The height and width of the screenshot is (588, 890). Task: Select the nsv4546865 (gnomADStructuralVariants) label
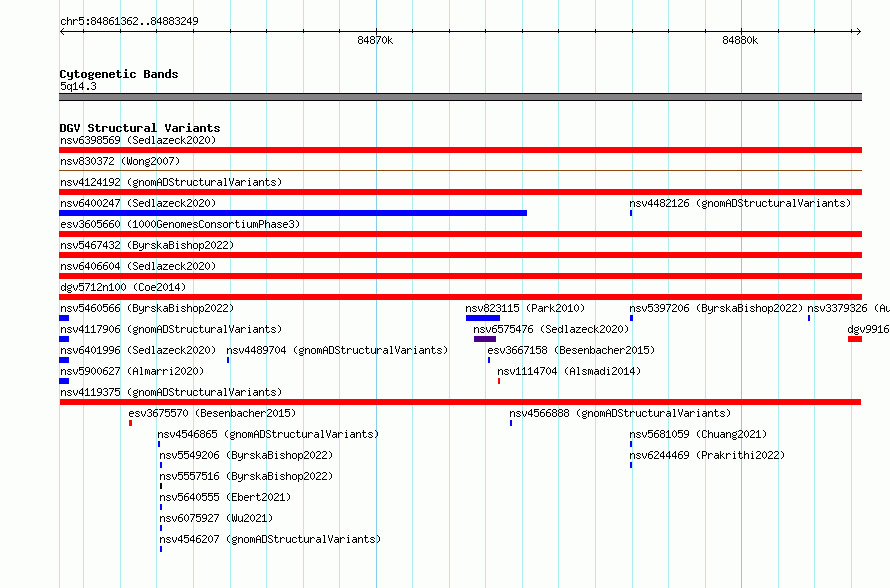point(268,434)
